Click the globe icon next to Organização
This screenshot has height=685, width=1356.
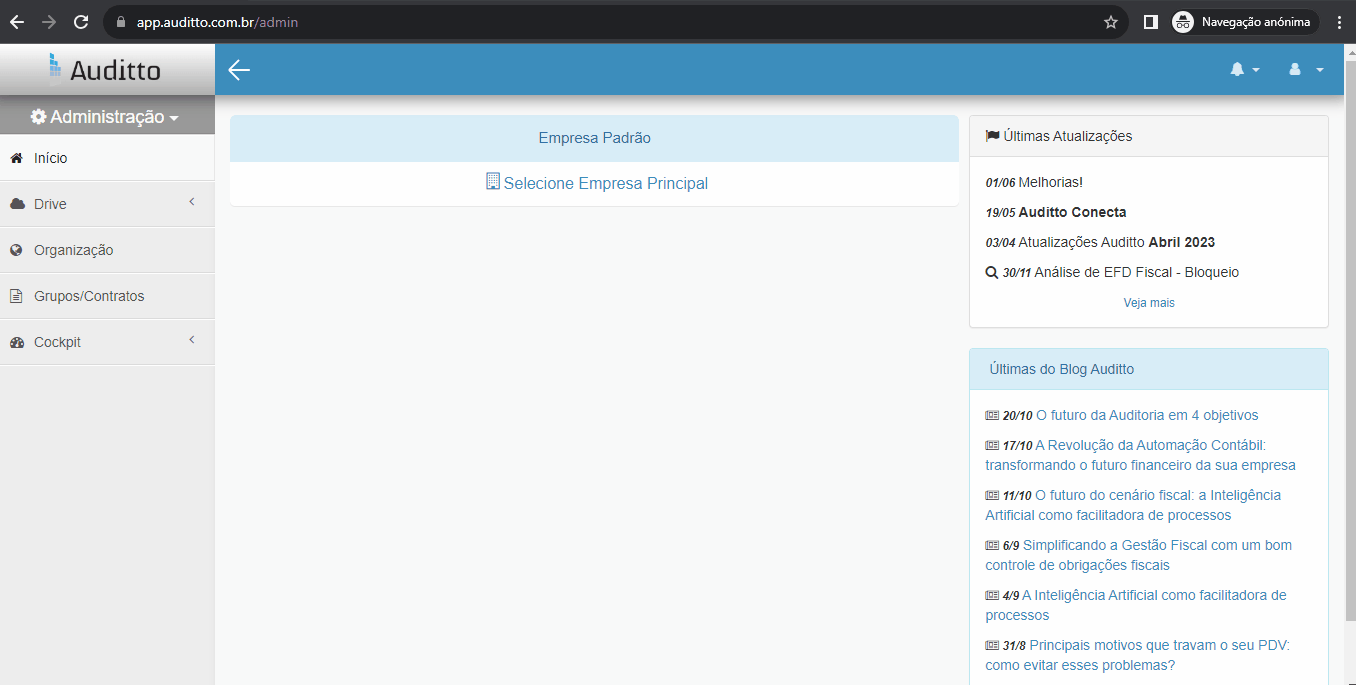point(16,250)
